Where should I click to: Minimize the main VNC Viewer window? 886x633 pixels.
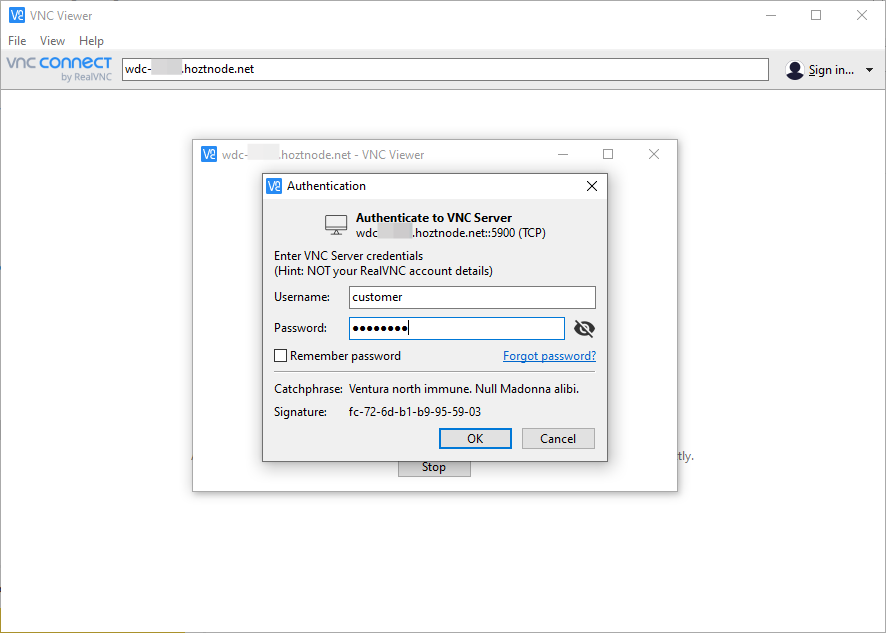tap(771, 15)
